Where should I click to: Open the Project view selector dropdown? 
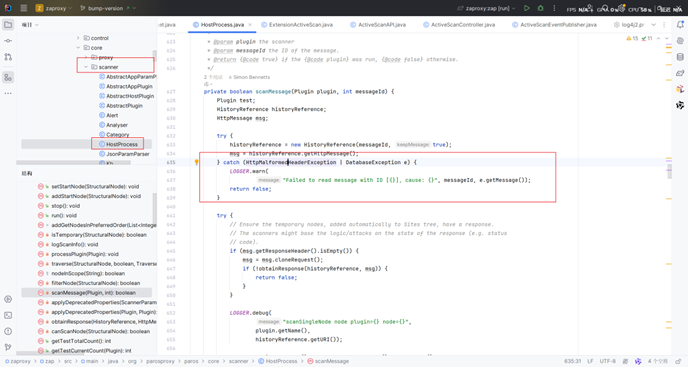[30, 25]
